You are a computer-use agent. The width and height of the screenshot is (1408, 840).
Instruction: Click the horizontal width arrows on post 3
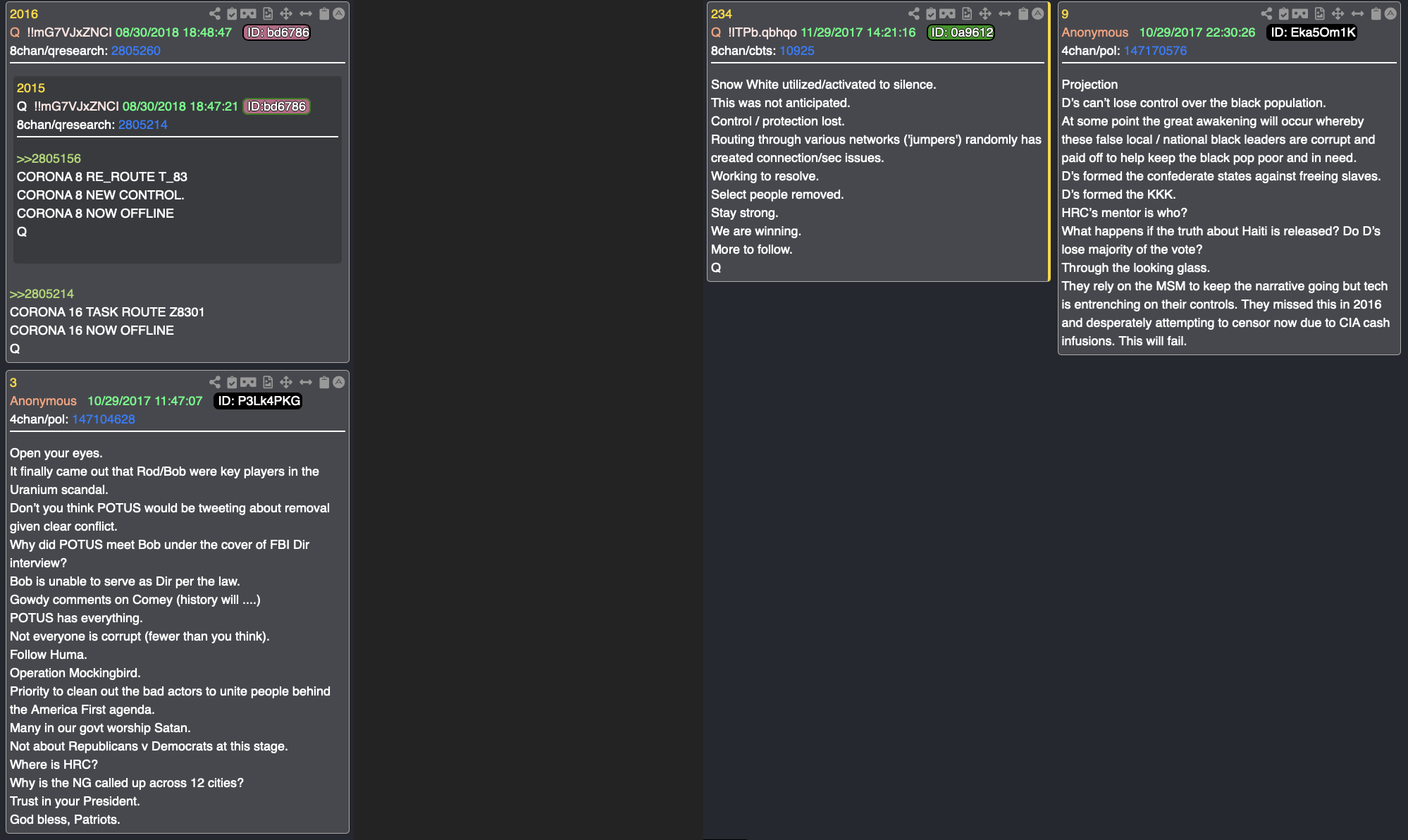coord(306,382)
